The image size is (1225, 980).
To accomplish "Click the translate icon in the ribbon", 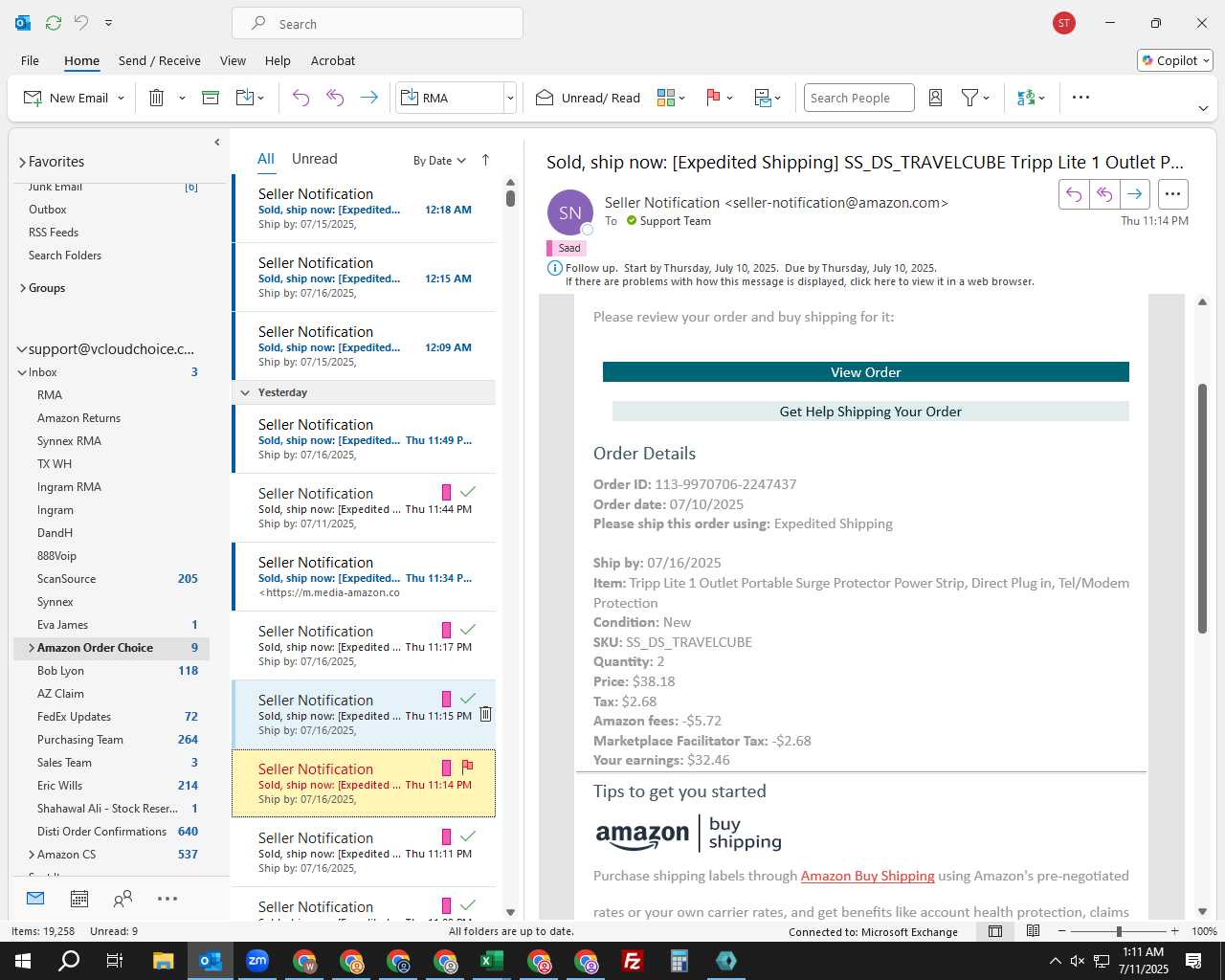I will pos(1026,98).
